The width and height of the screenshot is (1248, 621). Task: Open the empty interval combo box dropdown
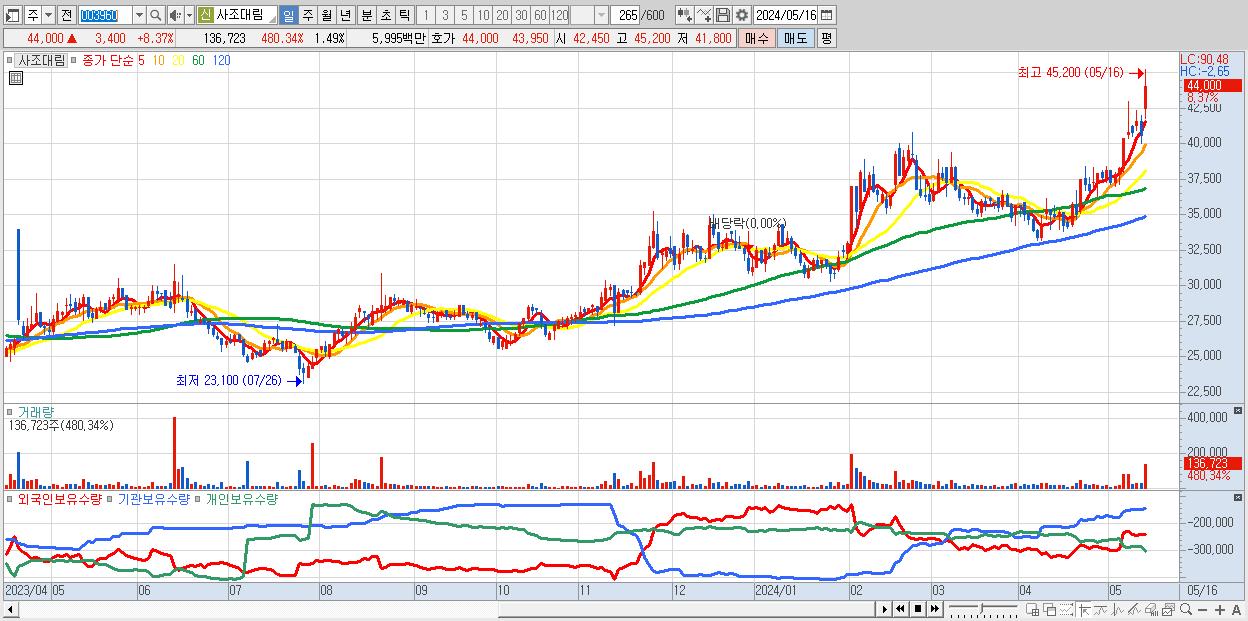601,15
